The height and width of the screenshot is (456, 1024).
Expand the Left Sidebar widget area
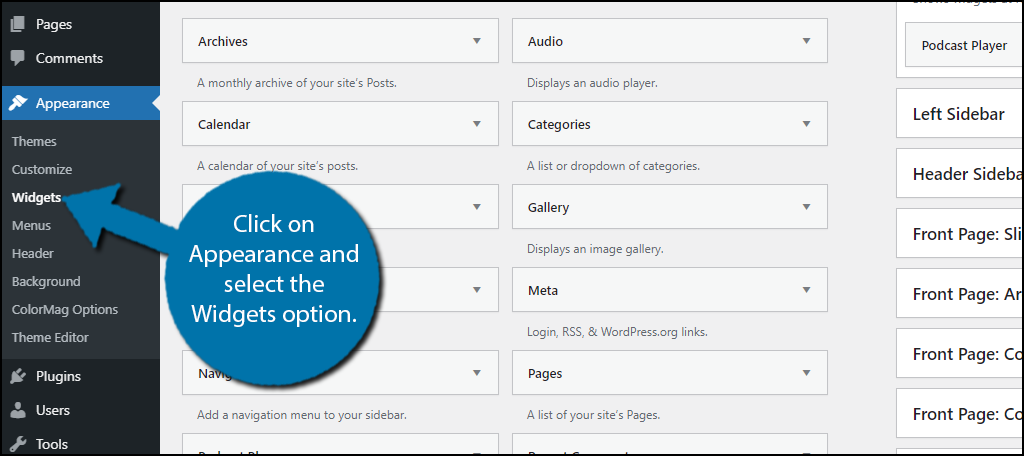pyautogui.click(x=959, y=114)
